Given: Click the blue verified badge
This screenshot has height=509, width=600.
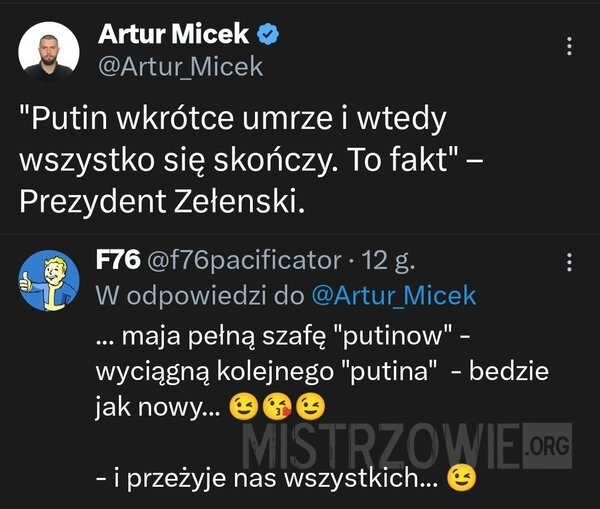Looking at the screenshot, I should 268,34.
